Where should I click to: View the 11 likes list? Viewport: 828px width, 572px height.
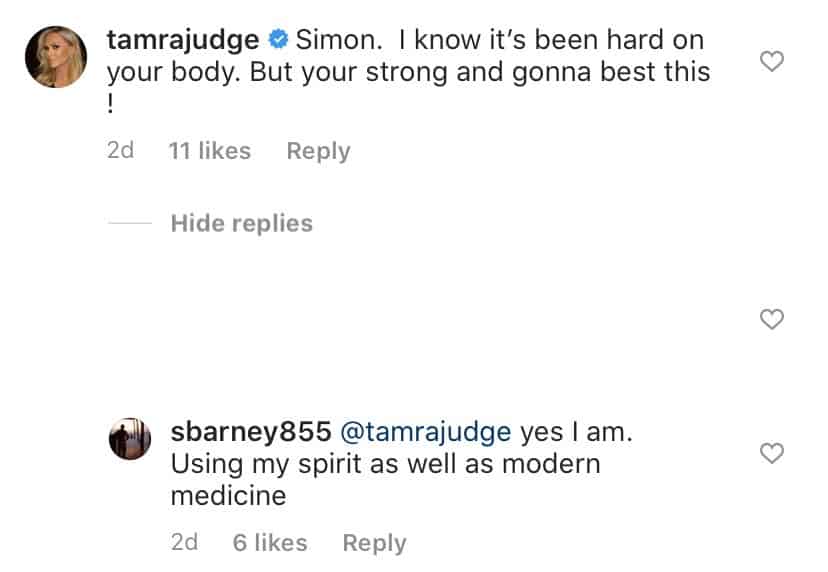tap(210, 151)
